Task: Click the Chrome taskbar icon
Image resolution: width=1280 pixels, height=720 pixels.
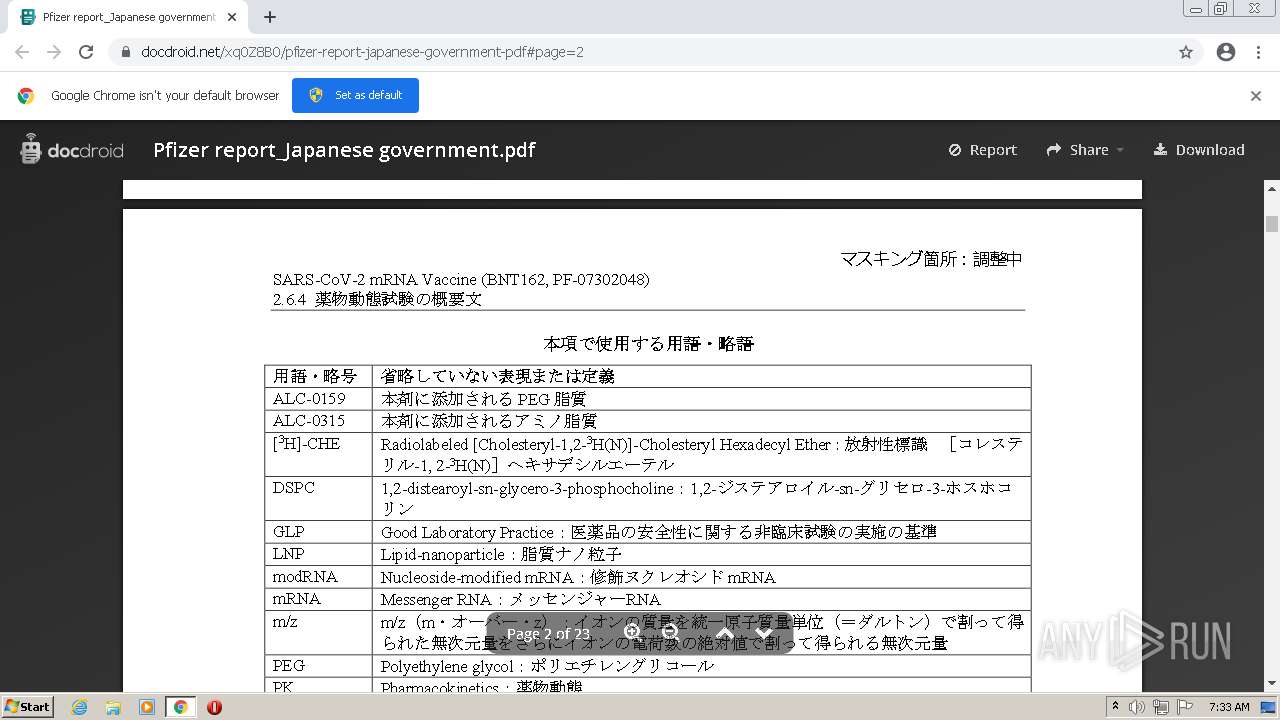Action: 180,707
